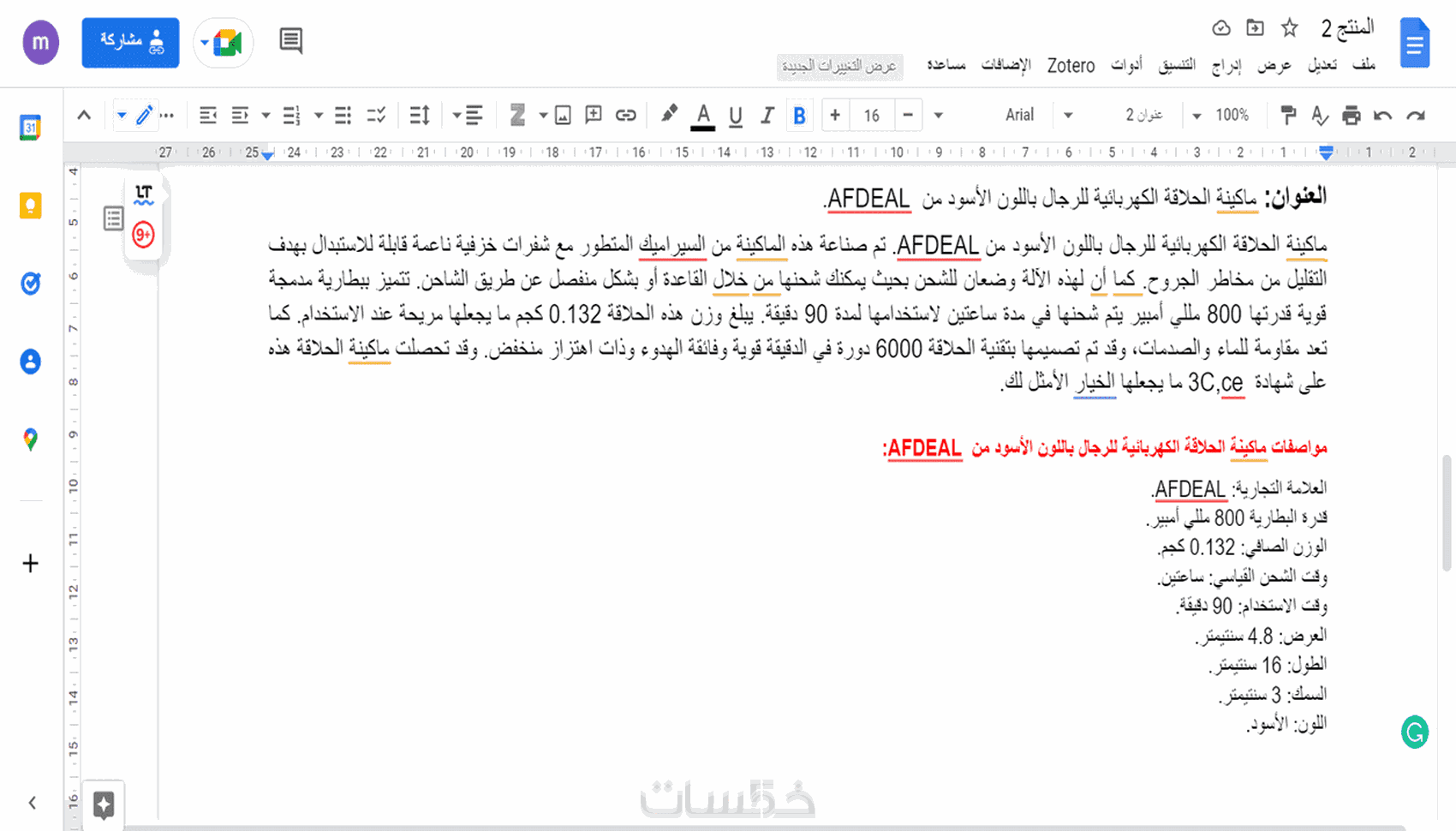This screenshot has width=1456, height=831.
Task: Star the document المنتج 2
Action: point(1289,28)
